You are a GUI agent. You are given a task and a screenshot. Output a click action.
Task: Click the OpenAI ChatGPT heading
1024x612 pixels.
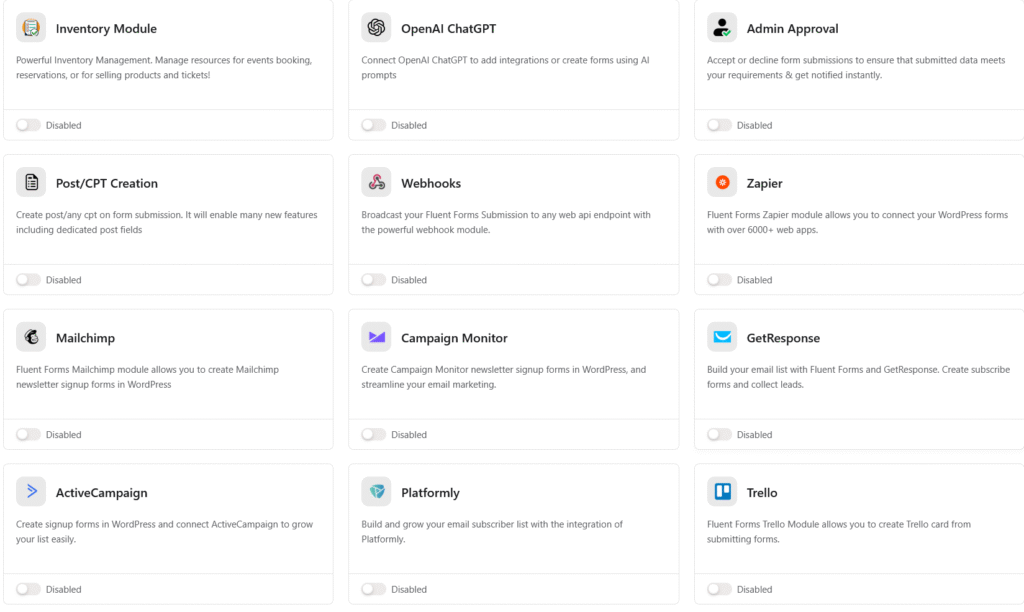[x=449, y=29]
